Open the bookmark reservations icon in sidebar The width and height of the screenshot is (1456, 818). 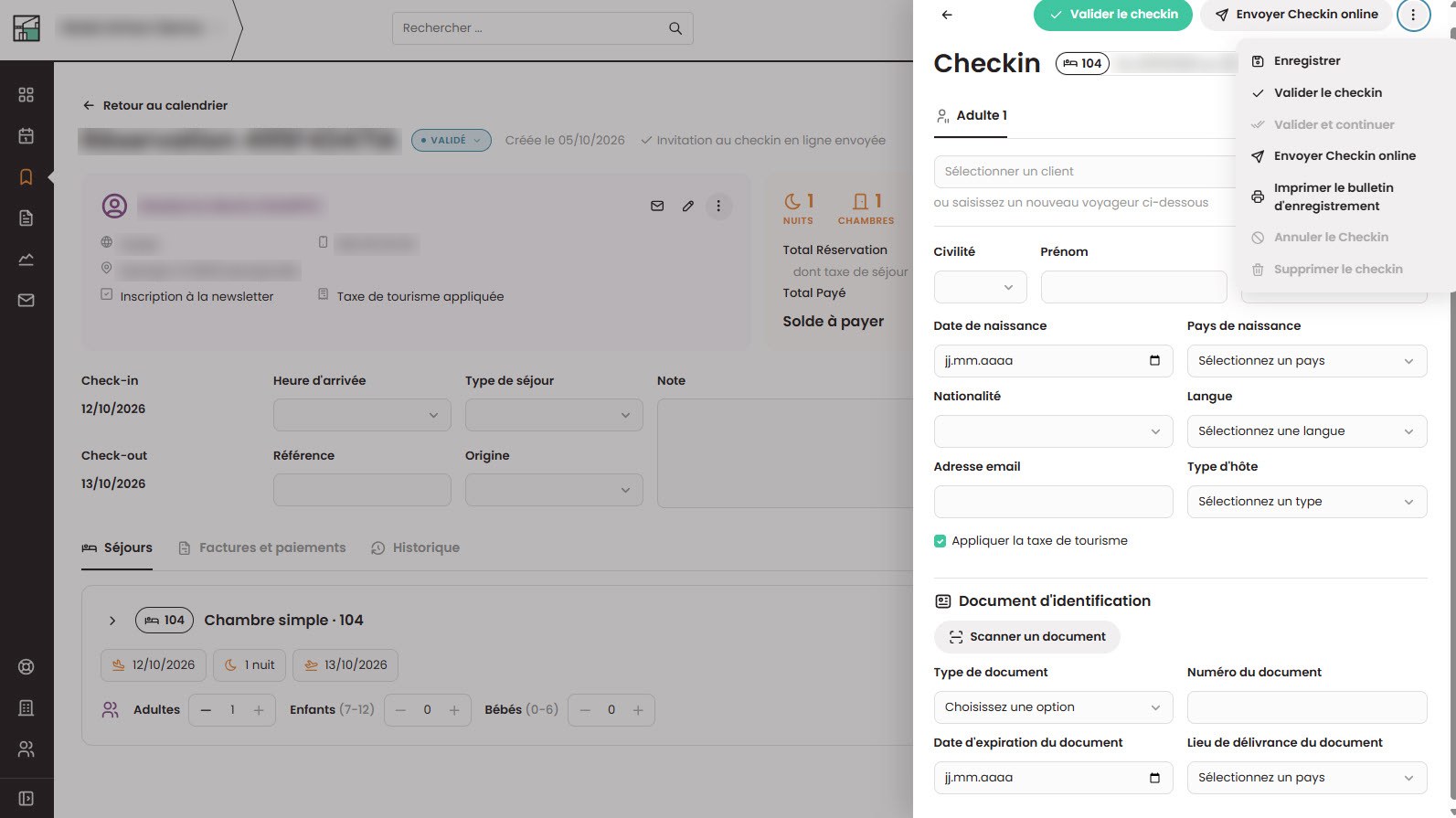click(x=26, y=177)
